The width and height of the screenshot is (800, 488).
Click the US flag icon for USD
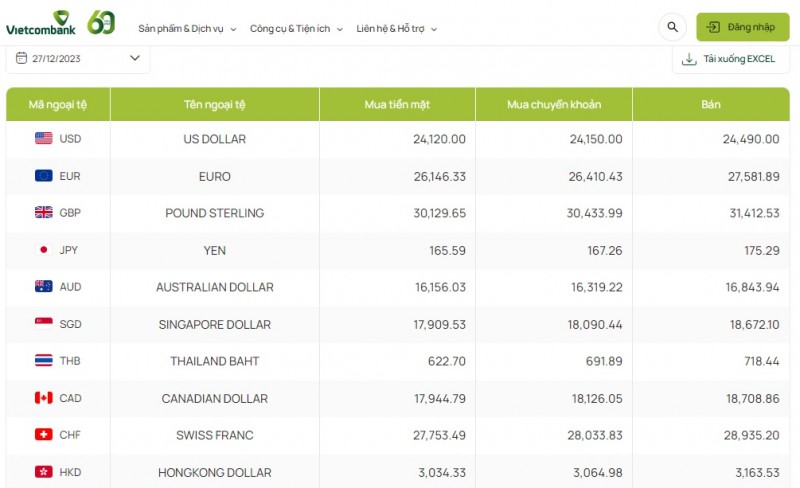click(44, 139)
